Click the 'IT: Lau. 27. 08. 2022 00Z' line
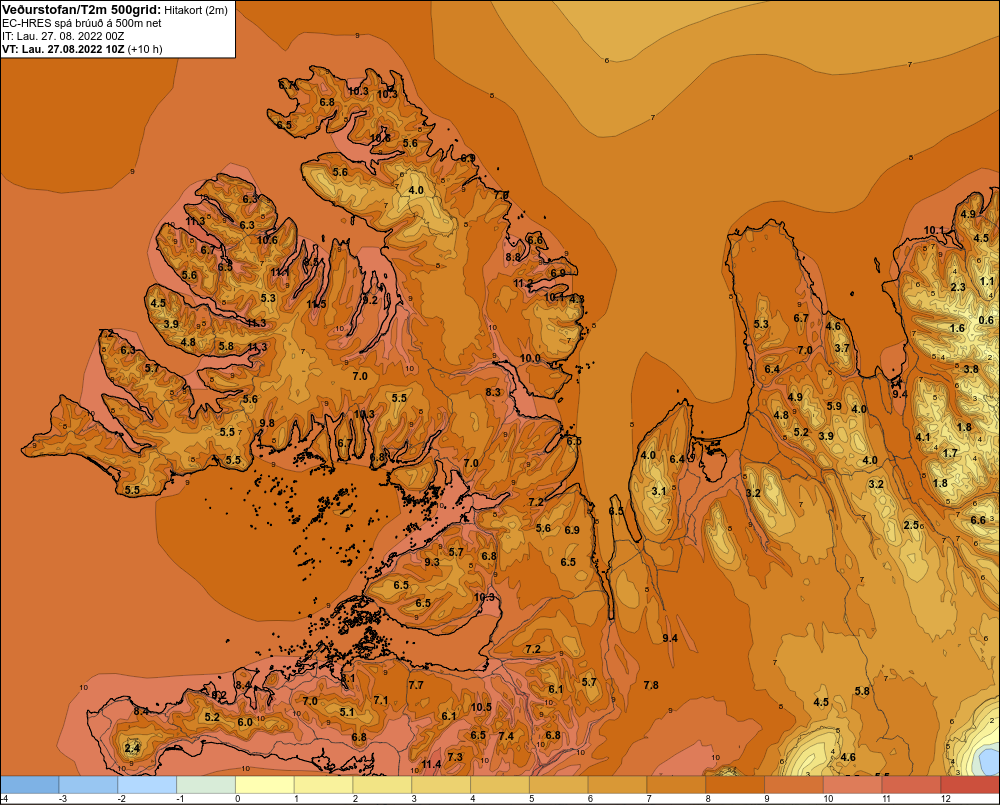 [x=63, y=36]
